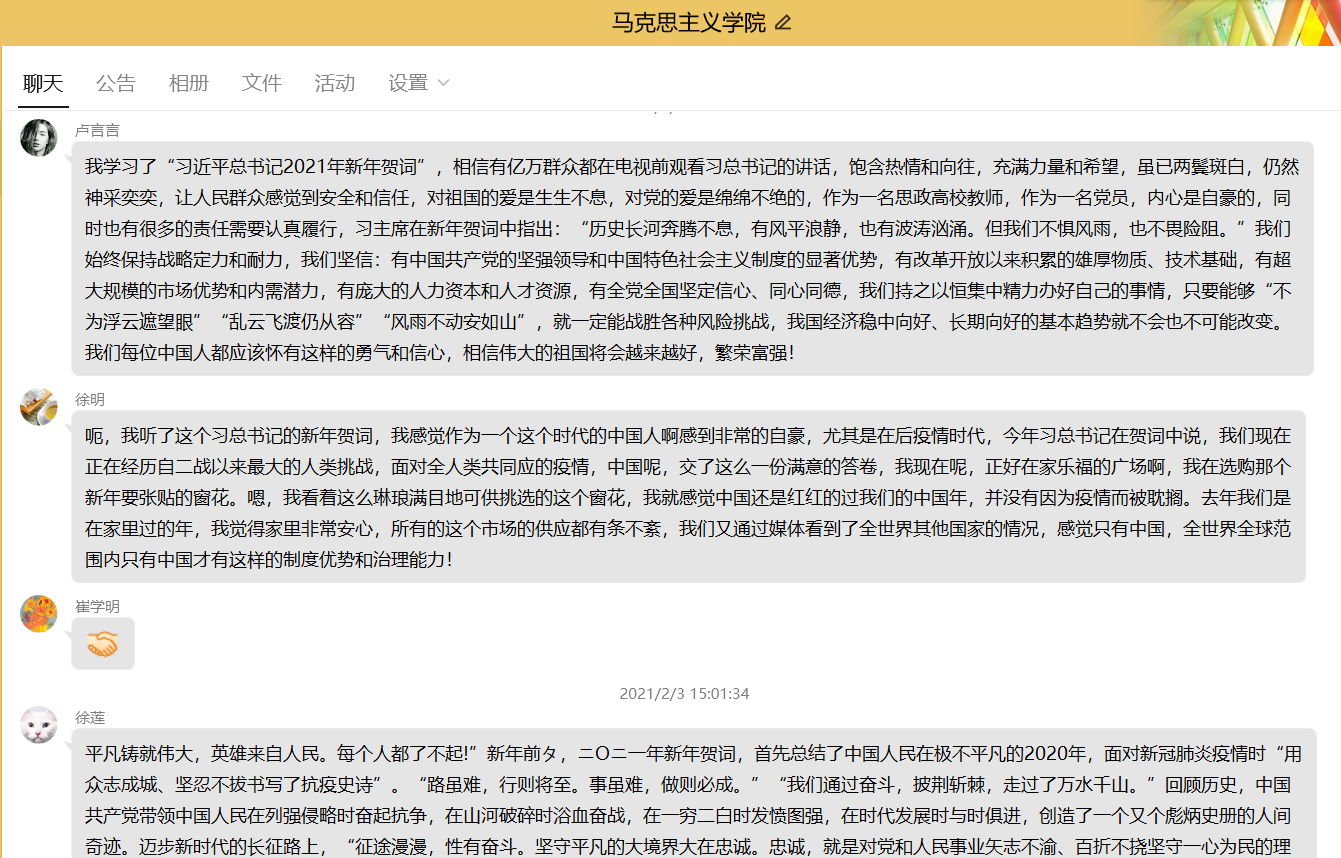Viewport: 1341px width, 858px height.
Task: Click sender name 卢言言
Action: 97,130
